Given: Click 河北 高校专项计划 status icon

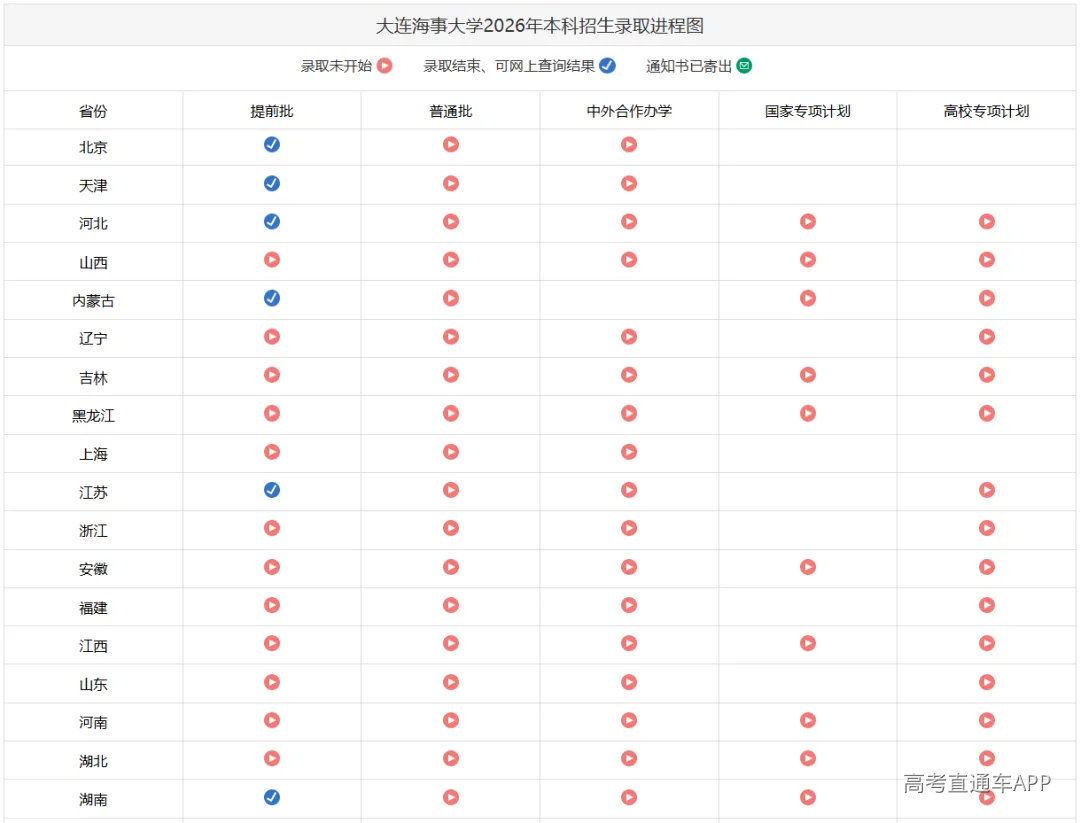Looking at the screenshot, I should pyautogui.click(x=987, y=222).
